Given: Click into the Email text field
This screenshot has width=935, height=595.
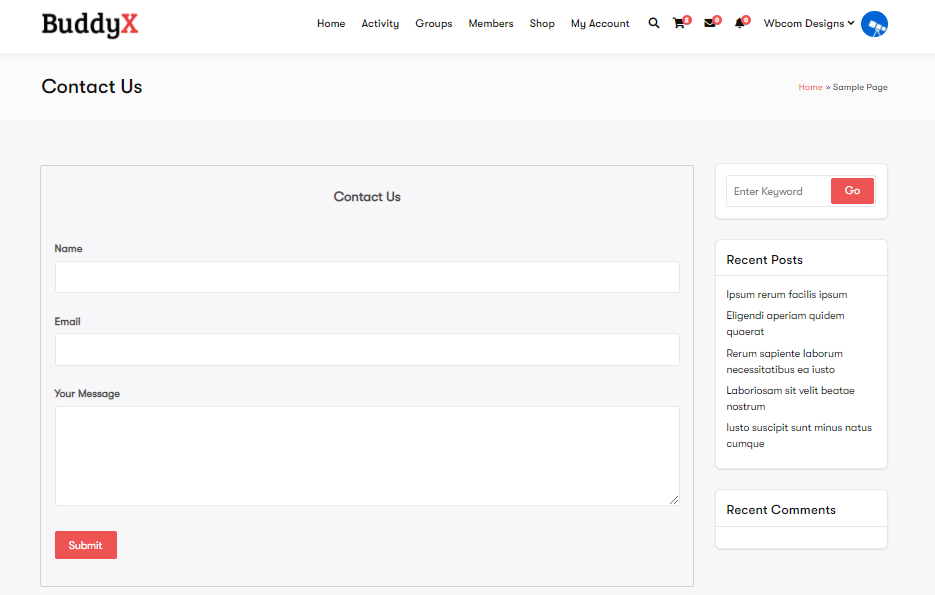Looking at the screenshot, I should click(367, 350).
